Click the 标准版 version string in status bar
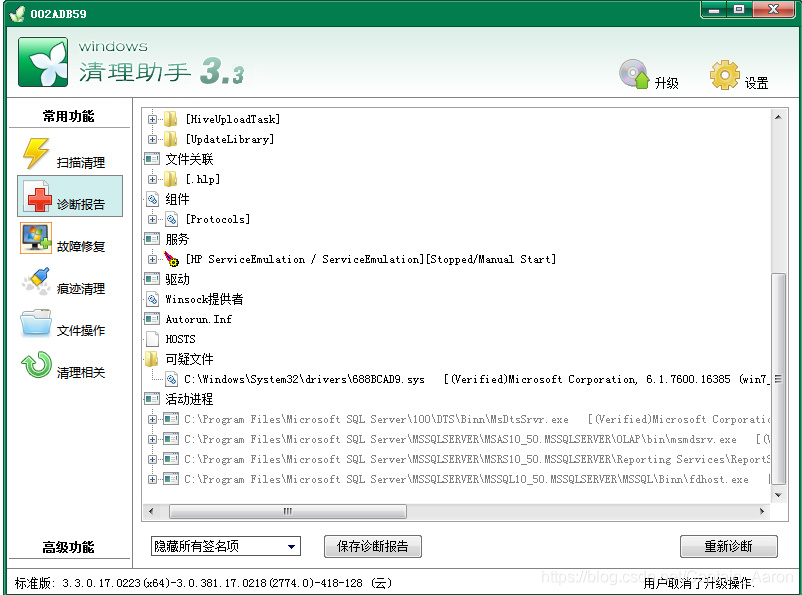The height and width of the screenshot is (595, 802). [x=203, y=583]
